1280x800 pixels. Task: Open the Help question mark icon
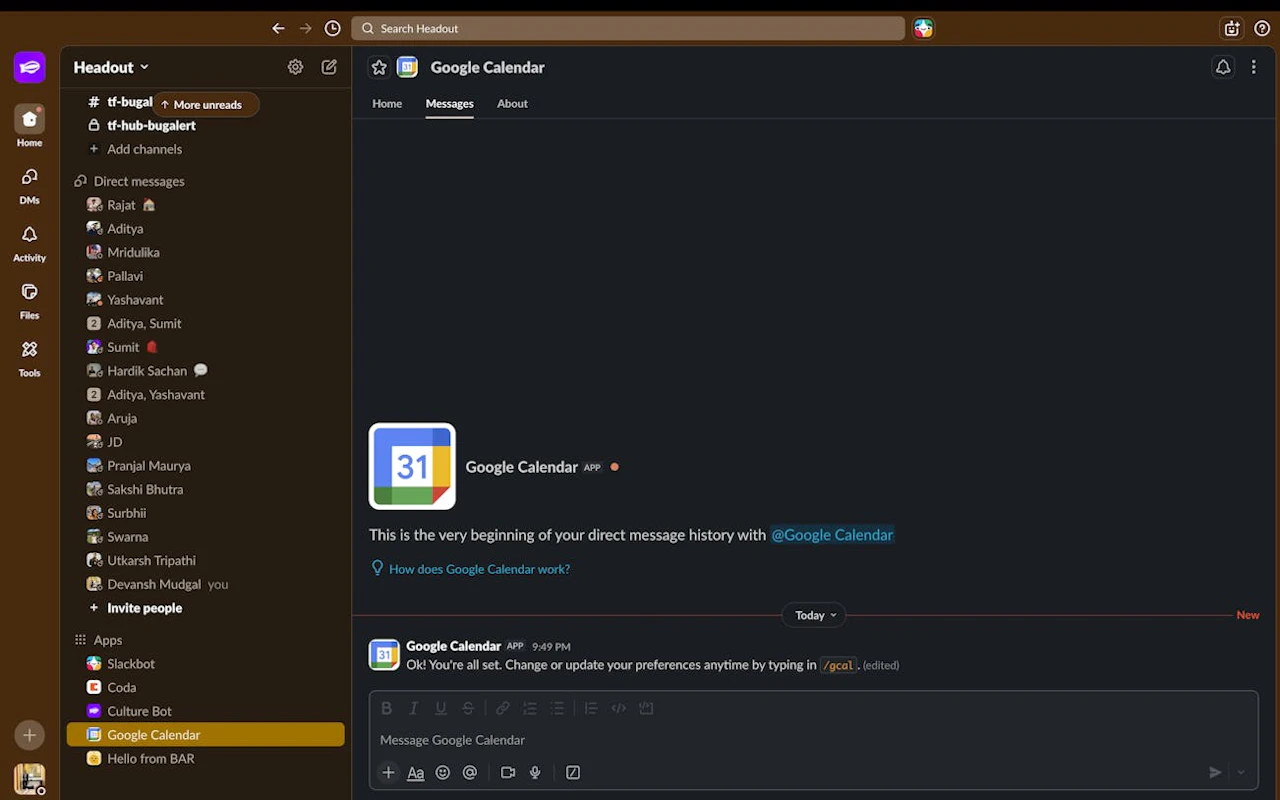coord(1262,28)
